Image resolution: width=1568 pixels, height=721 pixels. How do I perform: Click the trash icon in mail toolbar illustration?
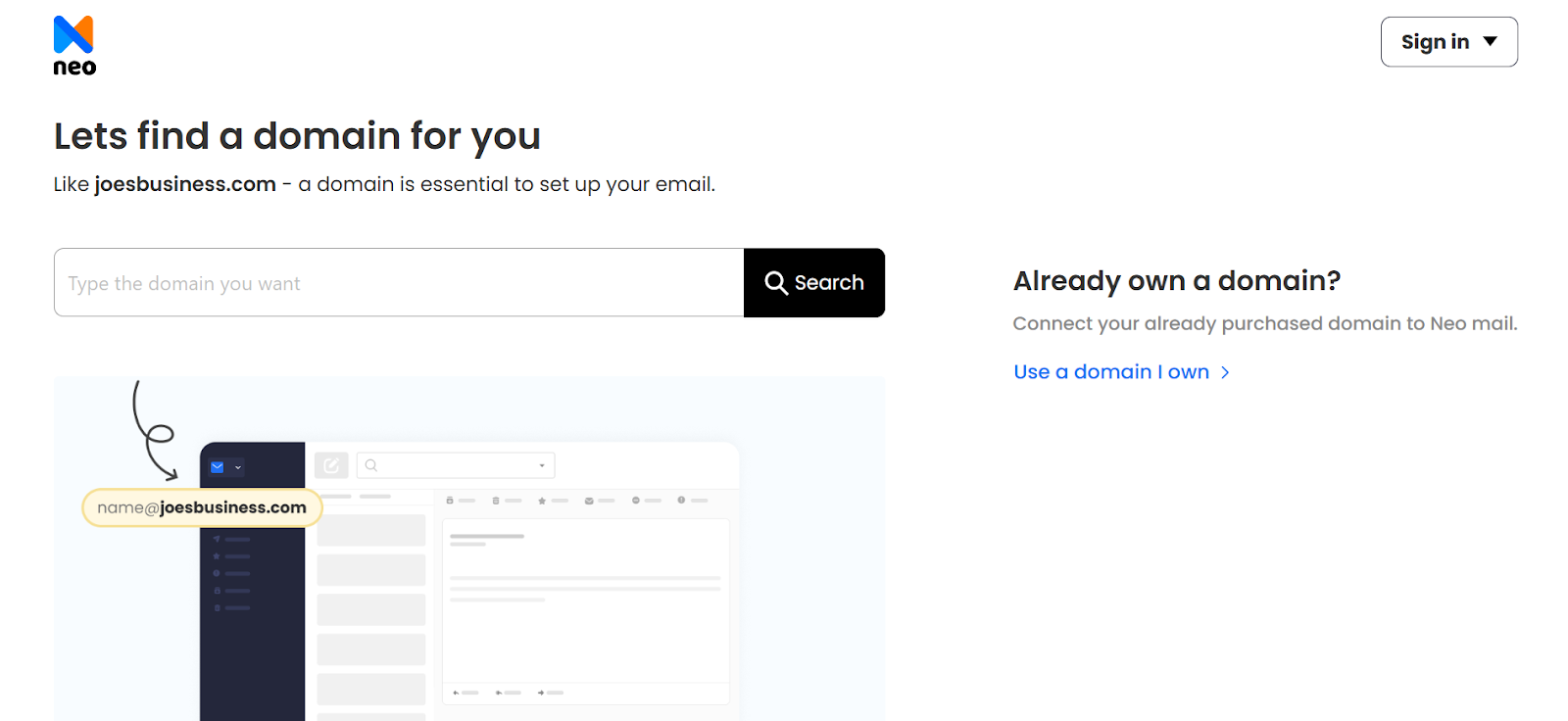pos(496,501)
